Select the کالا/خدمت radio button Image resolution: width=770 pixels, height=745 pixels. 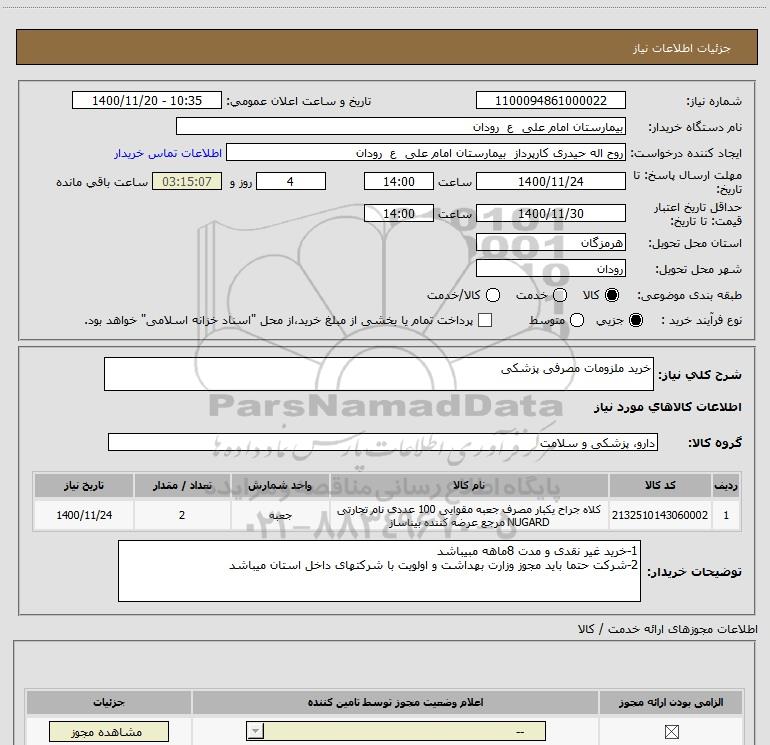pyautogui.click(x=493, y=295)
